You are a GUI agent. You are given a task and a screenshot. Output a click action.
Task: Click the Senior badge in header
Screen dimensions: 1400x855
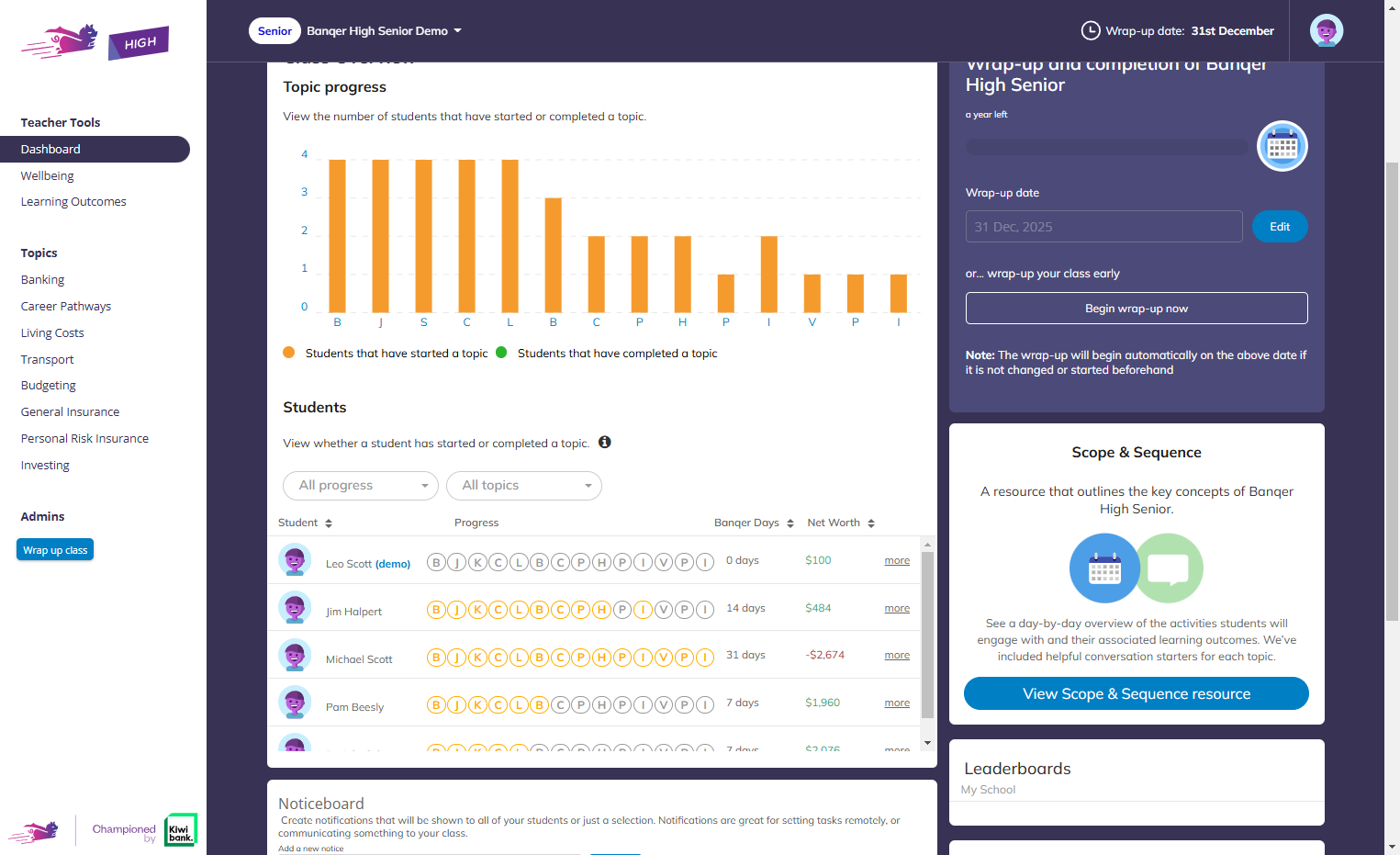[x=274, y=31]
